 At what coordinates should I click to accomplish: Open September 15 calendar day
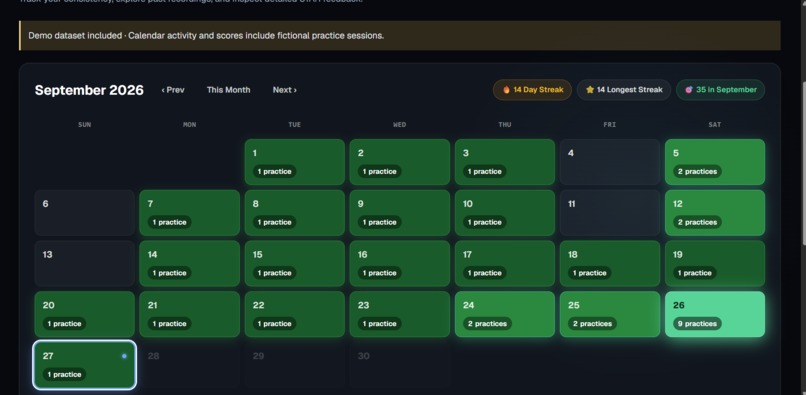pyautogui.click(x=295, y=263)
